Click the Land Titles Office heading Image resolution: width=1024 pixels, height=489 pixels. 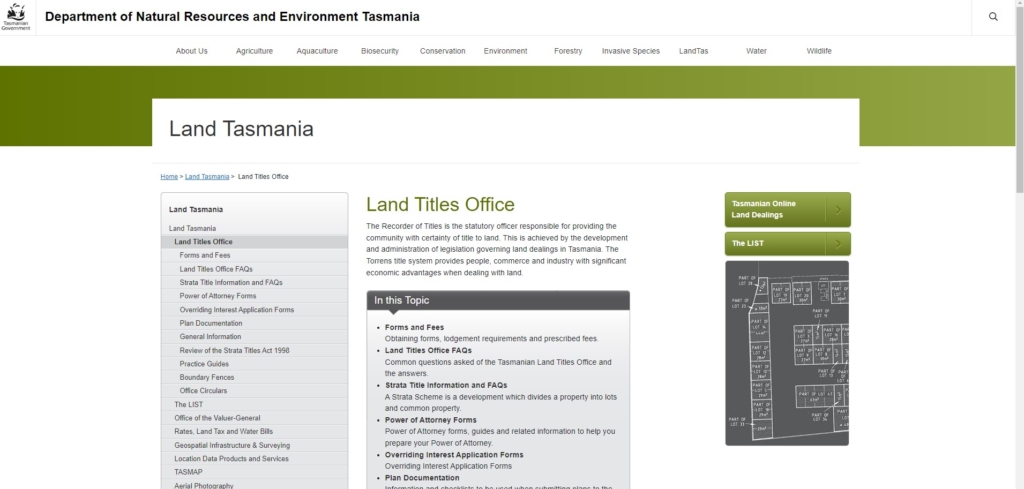click(440, 204)
